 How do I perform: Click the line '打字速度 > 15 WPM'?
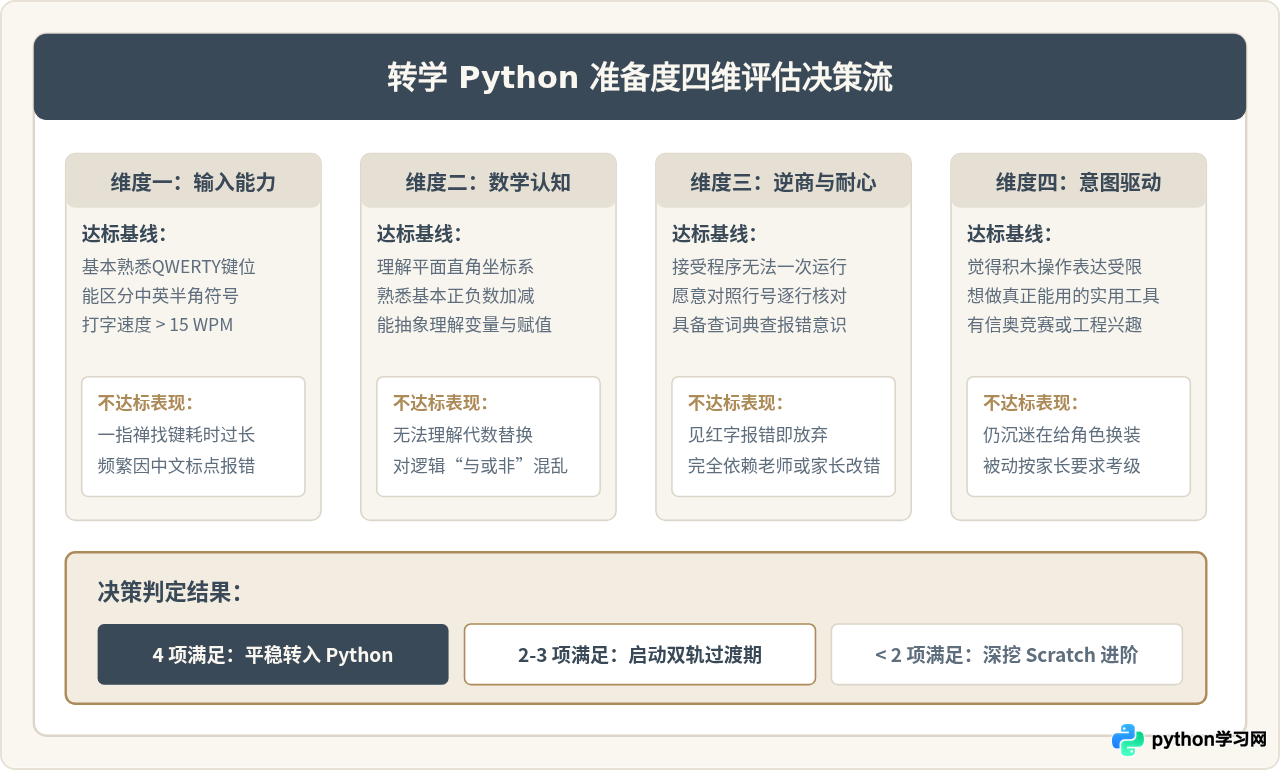pyautogui.click(x=157, y=325)
